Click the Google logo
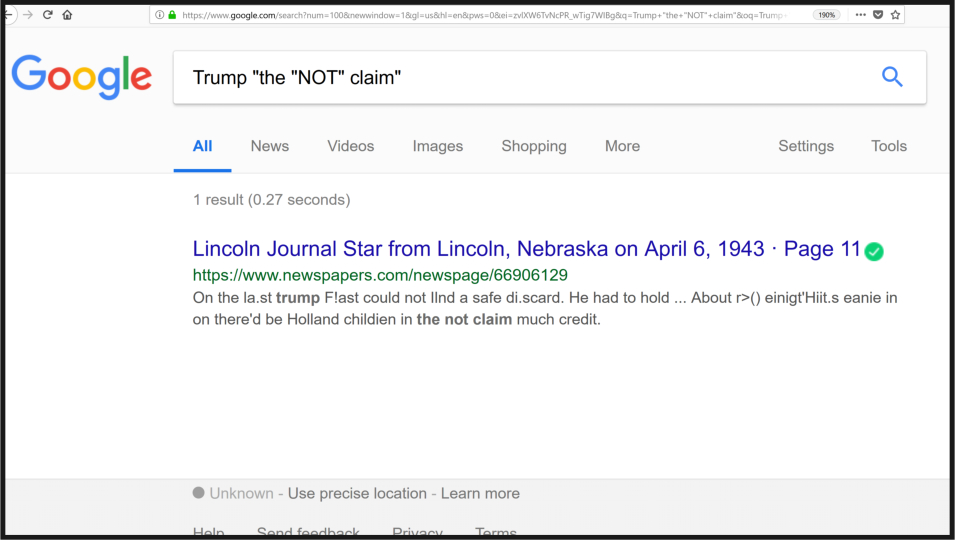This screenshot has width=955, height=540. [82, 77]
